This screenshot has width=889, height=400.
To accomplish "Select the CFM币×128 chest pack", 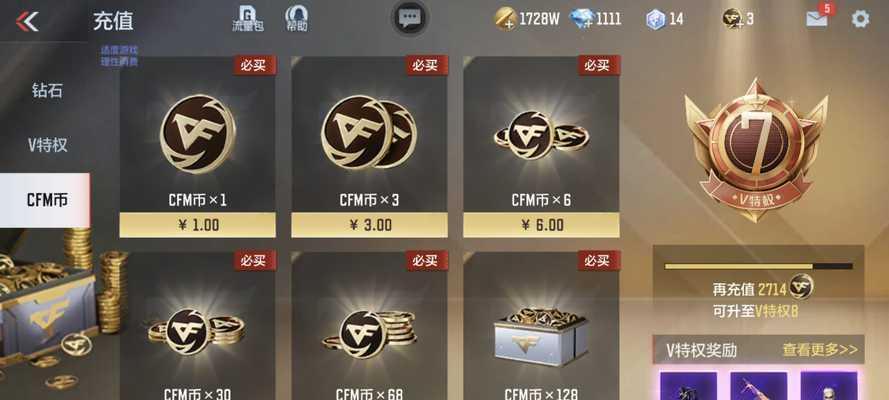I will click(x=541, y=326).
